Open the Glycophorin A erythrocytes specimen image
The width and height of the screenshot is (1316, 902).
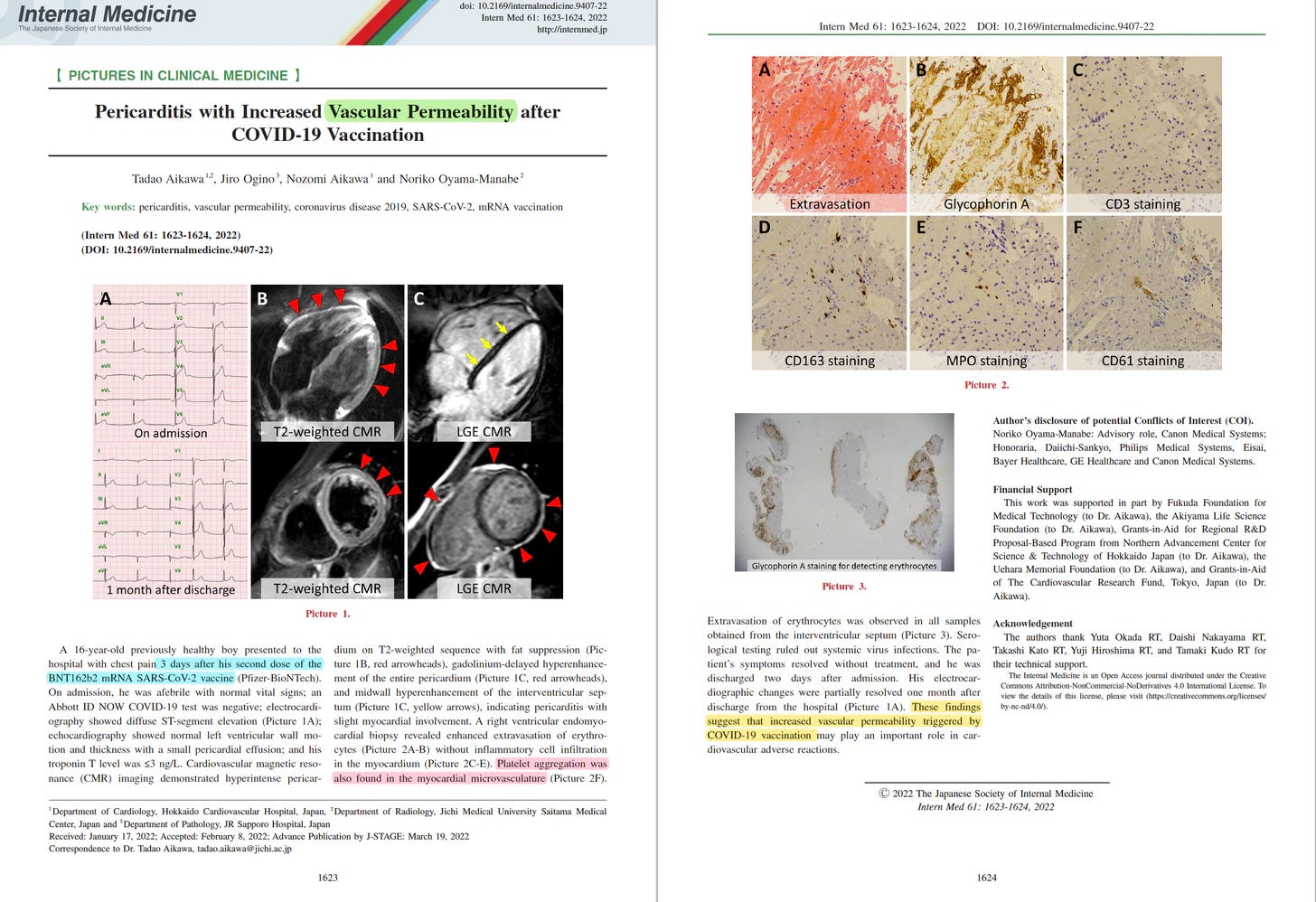844,493
